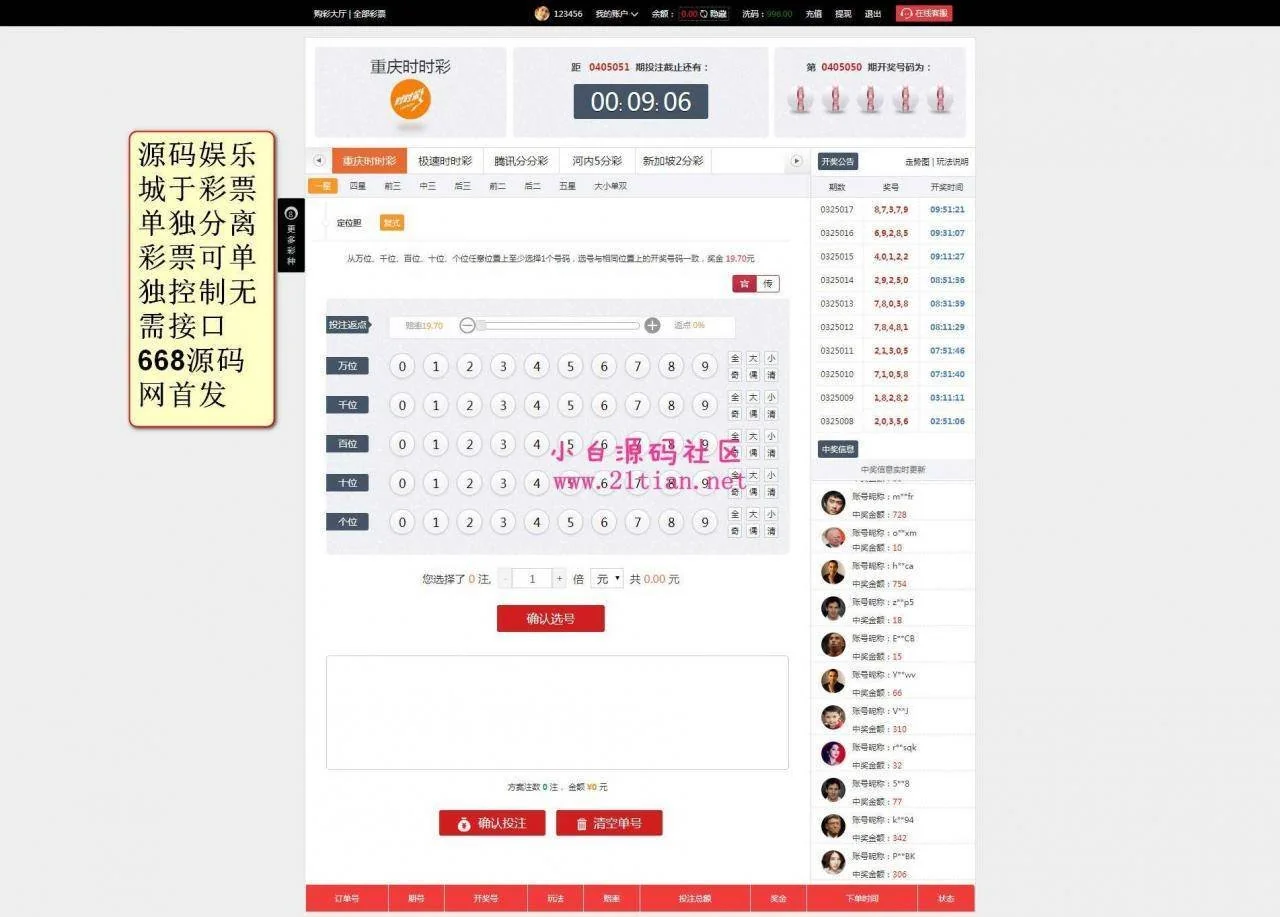Switch to the 腾讯分分彩 tab
The height and width of the screenshot is (917, 1280).
coord(521,161)
